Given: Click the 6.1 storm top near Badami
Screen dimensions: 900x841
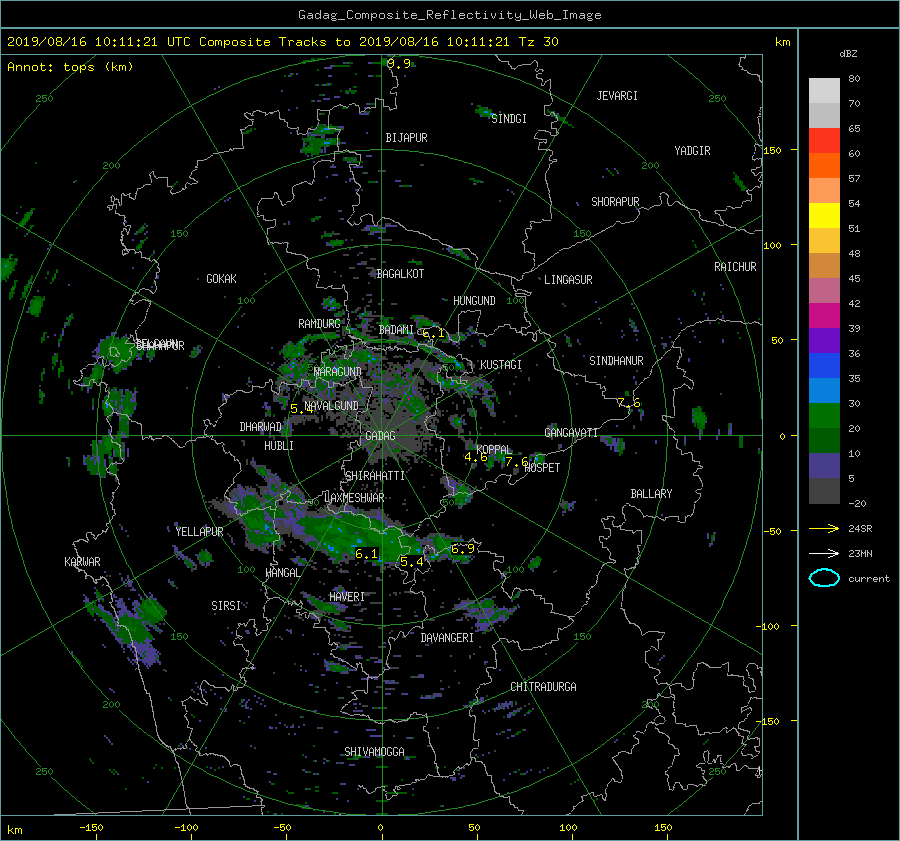Looking at the screenshot, I should click(433, 333).
